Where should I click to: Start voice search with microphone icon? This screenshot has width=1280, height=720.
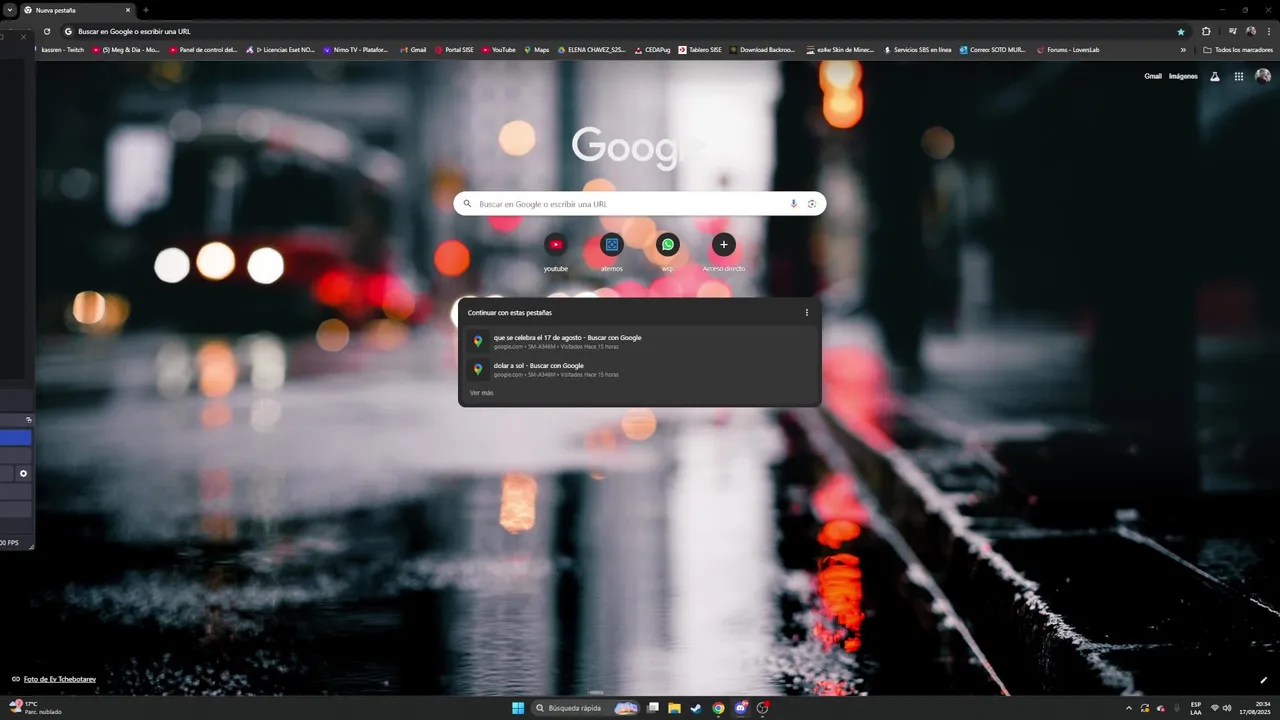pyautogui.click(x=794, y=204)
